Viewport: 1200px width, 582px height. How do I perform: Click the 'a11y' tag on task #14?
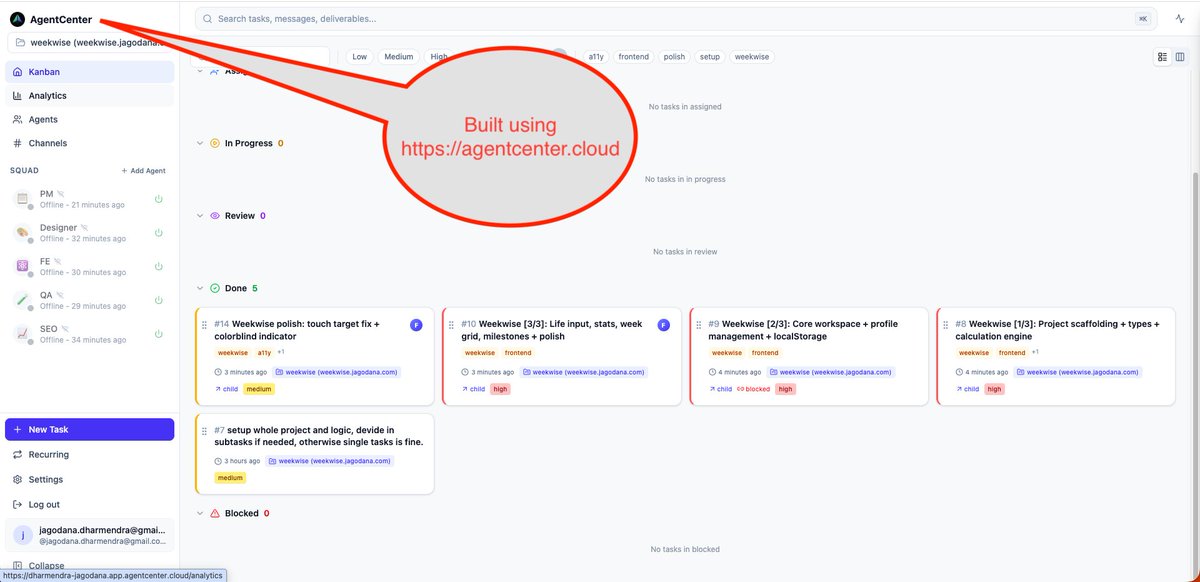tap(264, 353)
